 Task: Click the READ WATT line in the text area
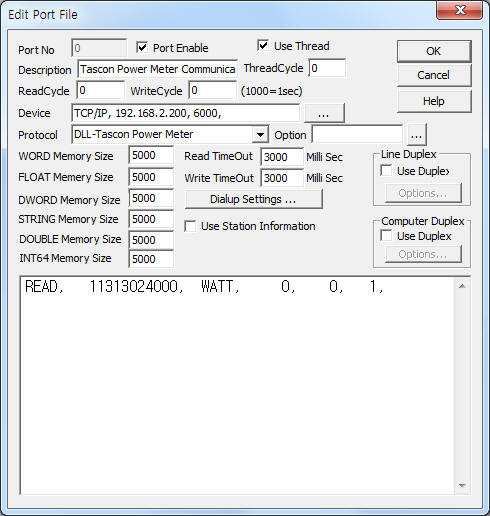point(204,287)
